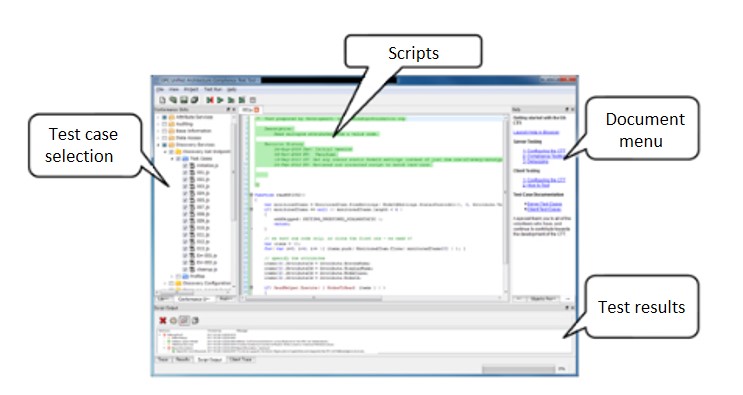Image resolution: width=743 pixels, height=395 pixels.
Task: Open How to Test link under Client Testing
Action: coord(536,185)
